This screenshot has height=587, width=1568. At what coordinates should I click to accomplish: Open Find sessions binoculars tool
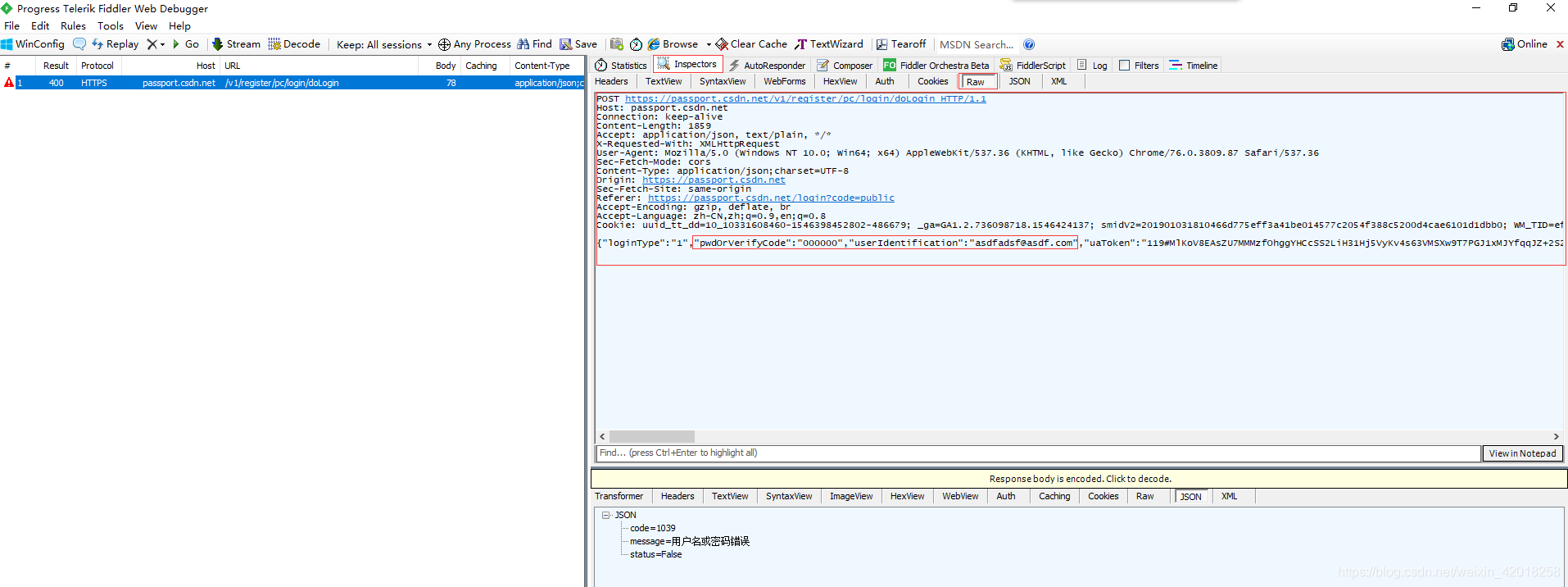[x=534, y=44]
